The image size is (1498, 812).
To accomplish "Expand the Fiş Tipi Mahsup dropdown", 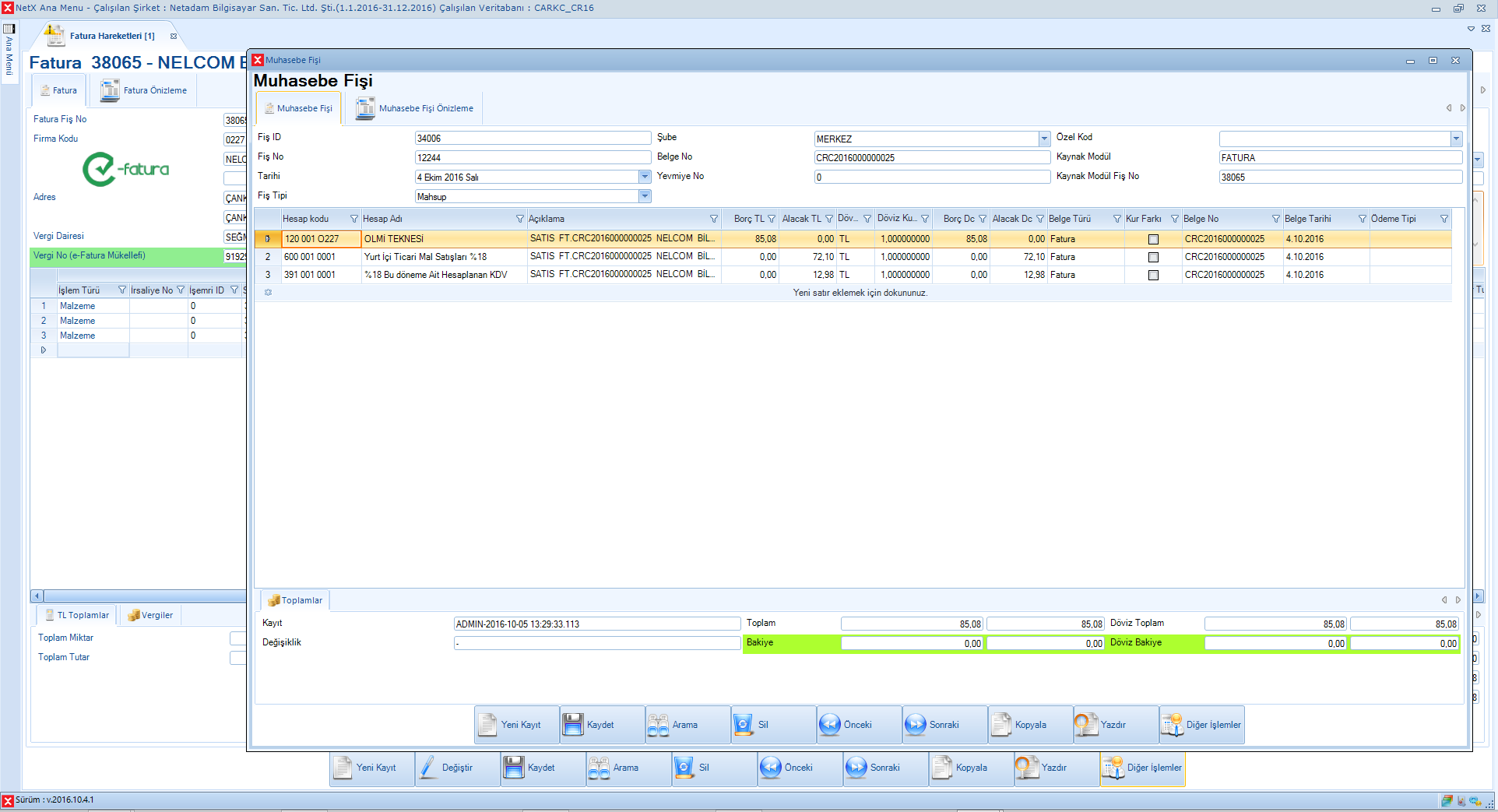I will (x=645, y=196).
